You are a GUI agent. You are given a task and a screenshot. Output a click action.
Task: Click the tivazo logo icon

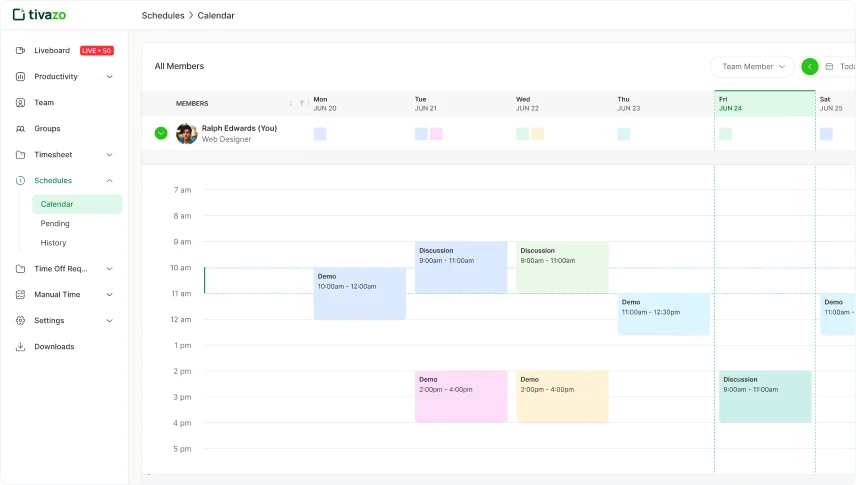[19, 15]
